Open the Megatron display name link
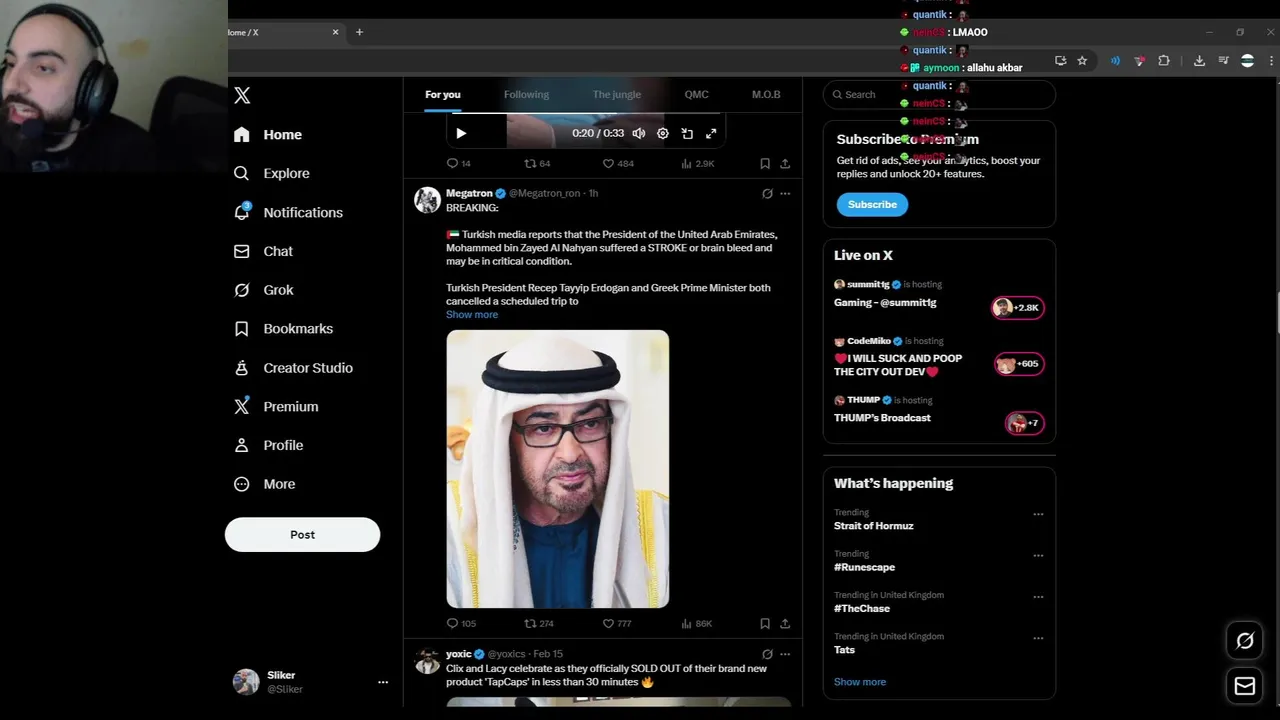 (469, 193)
